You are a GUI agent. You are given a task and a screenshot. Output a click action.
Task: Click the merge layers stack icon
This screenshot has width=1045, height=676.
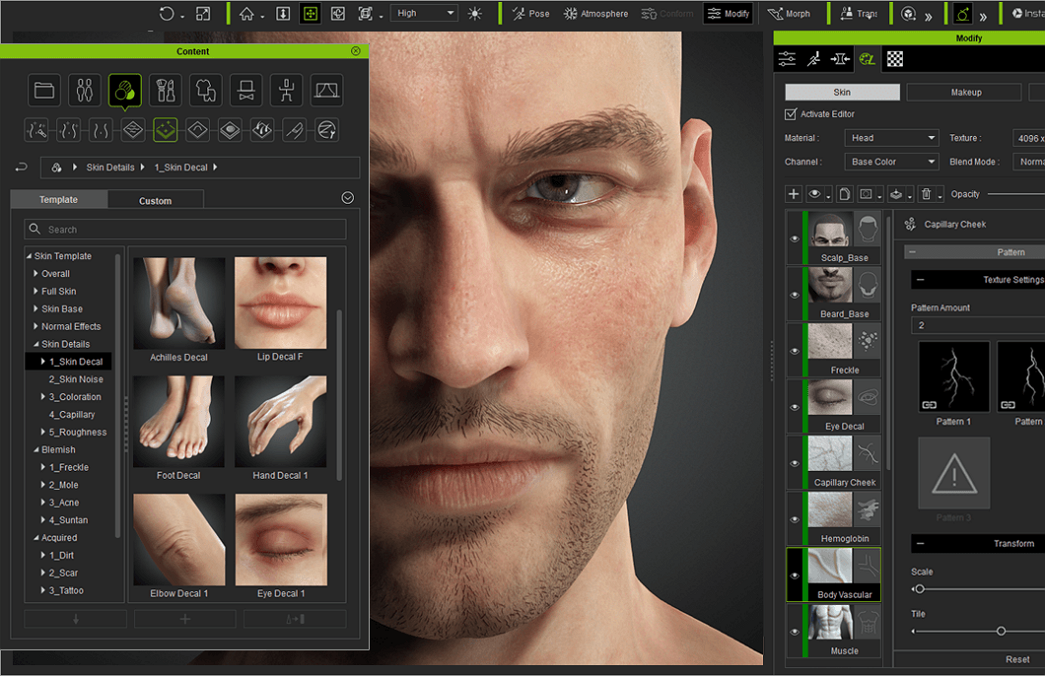coord(896,194)
